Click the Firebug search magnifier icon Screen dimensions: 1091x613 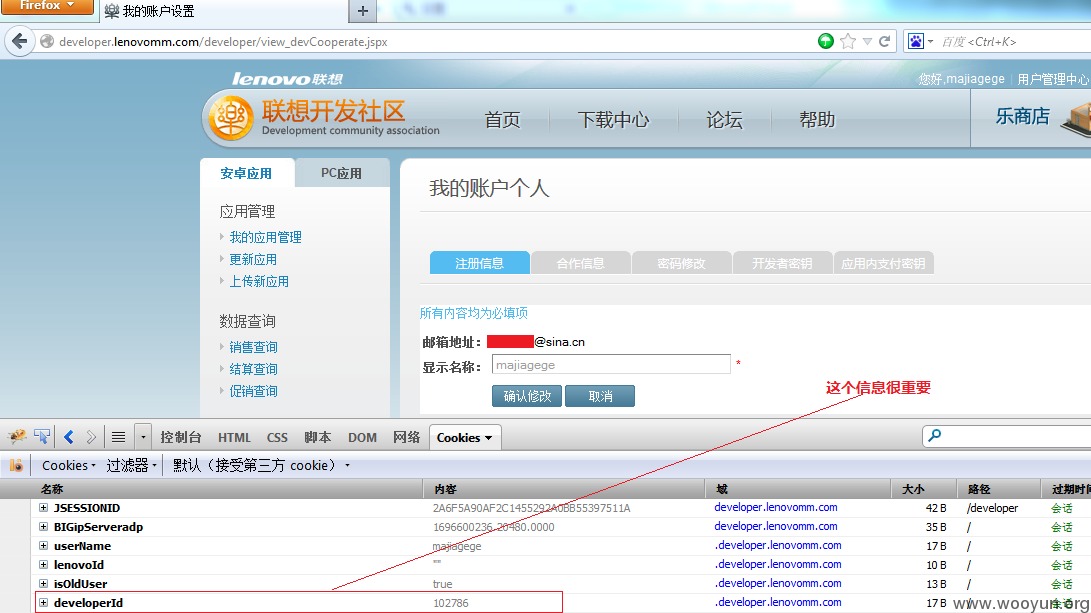pos(934,436)
